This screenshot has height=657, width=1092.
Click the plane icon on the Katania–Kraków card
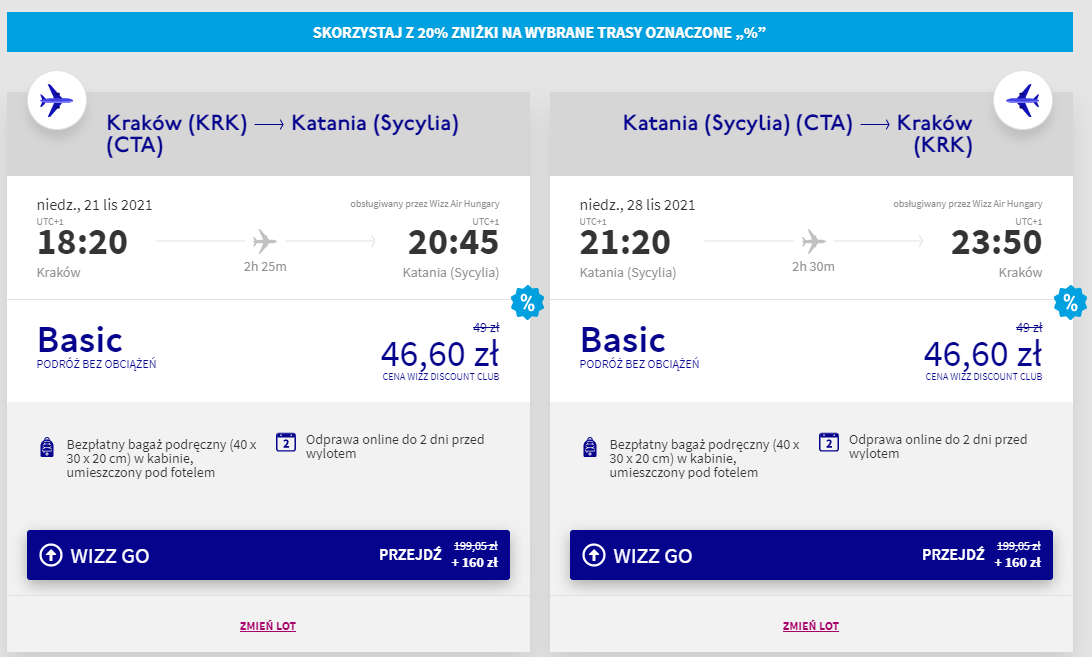click(x=1022, y=99)
